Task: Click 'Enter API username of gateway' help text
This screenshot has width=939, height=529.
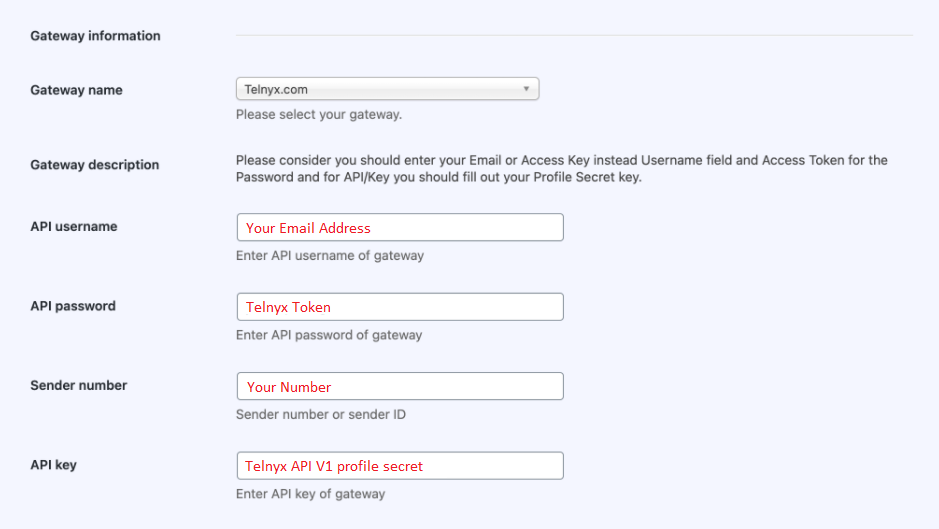Action: (x=329, y=256)
